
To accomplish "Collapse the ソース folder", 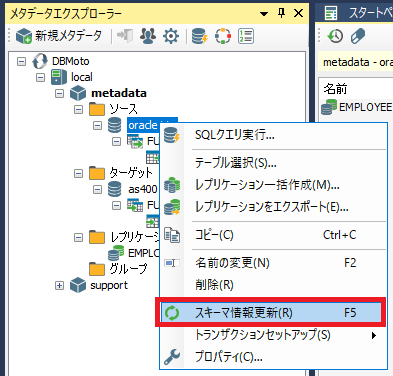I will tap(78, 109).
